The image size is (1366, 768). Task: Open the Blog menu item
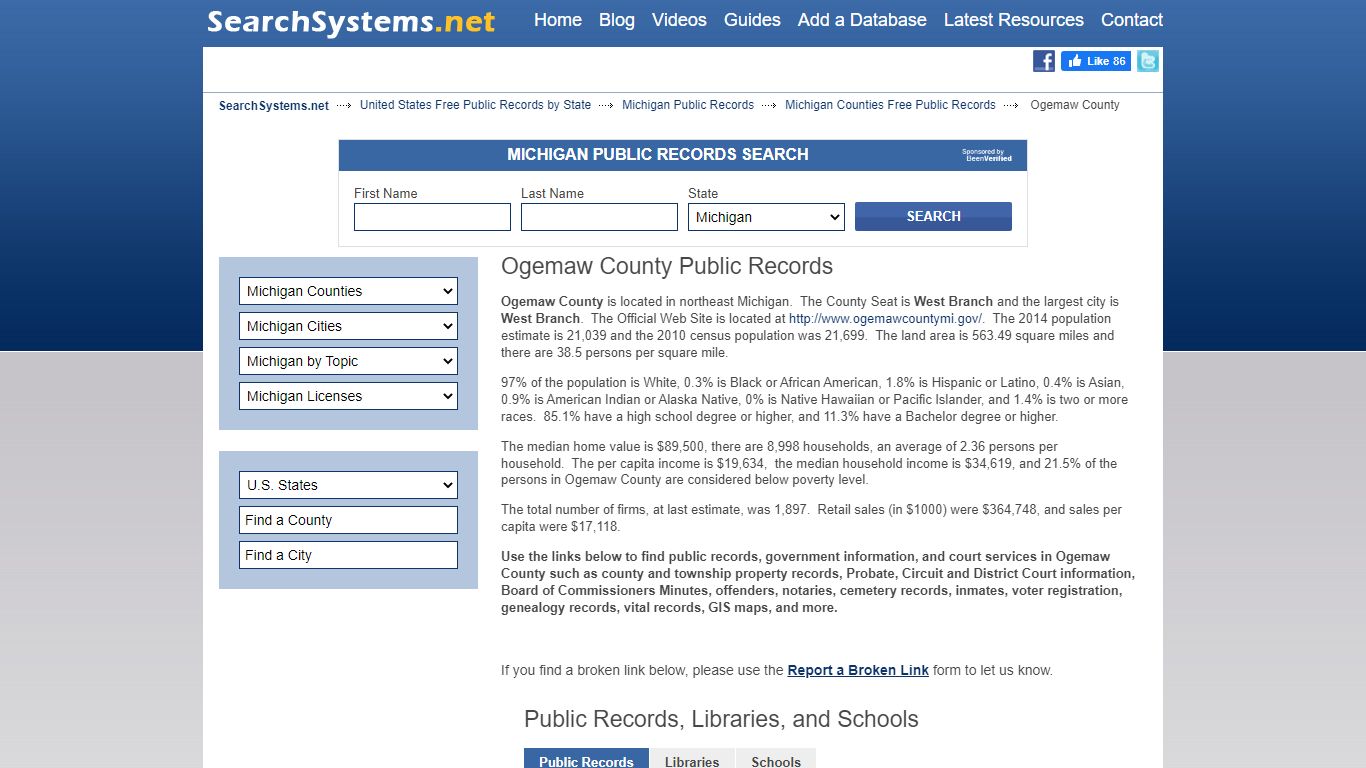coord(617,20)
